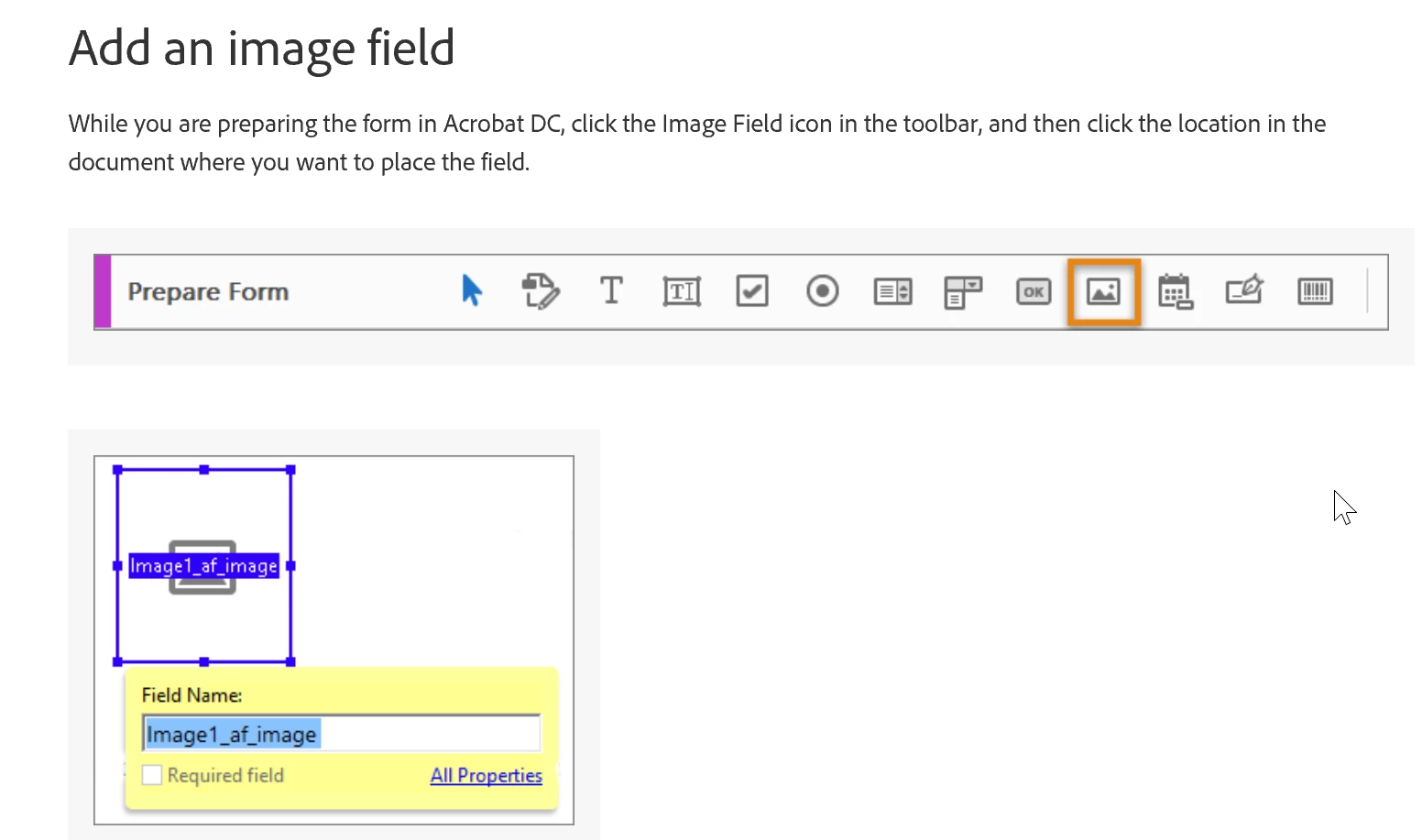The image size is (1422, 840).
Task: Pick the Barcode field tool
Action: click(1316, 292)
